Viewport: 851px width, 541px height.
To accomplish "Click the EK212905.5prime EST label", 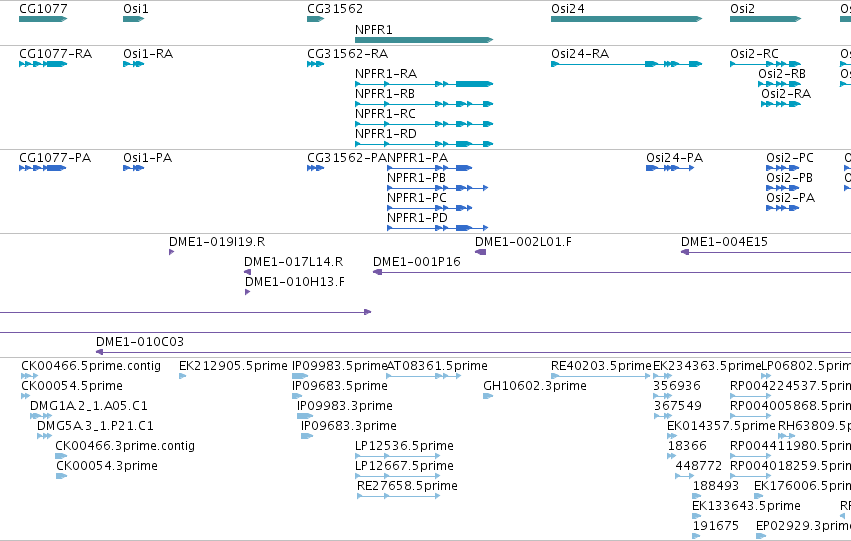I will pyautogui.click(x=233, y=366).
